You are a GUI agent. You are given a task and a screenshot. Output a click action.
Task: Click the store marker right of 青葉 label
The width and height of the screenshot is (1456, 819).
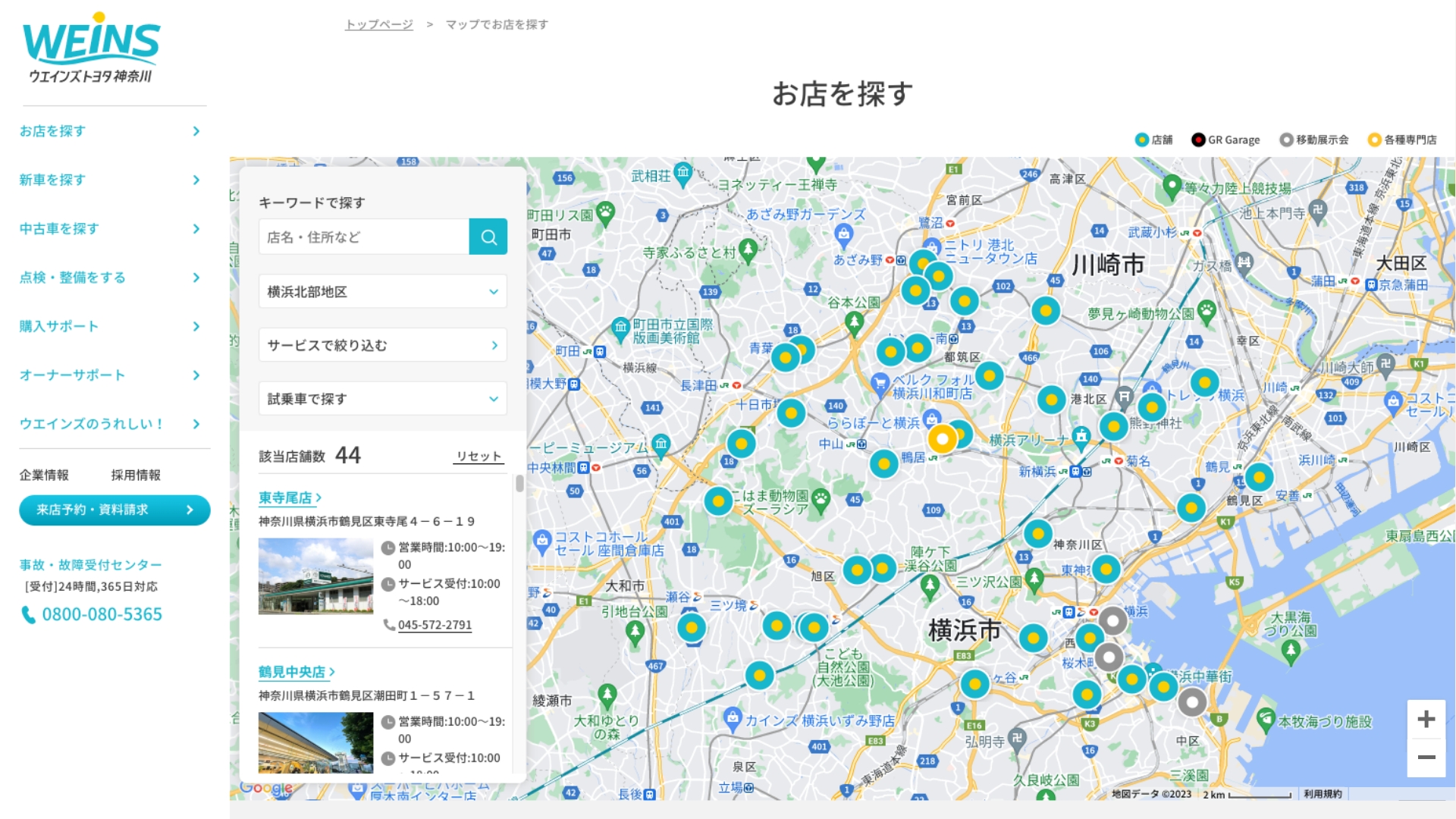(x=786, y=357)
